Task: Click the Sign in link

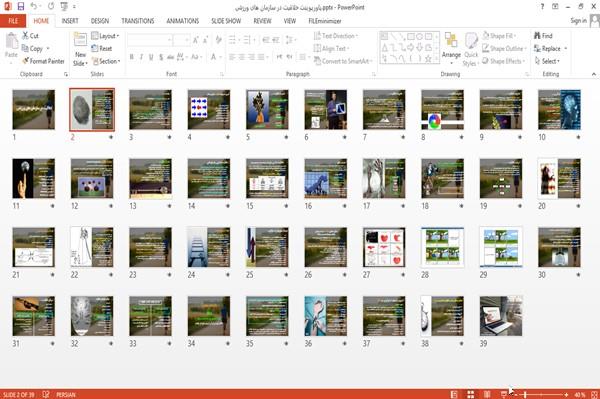Action: [578, 21]
